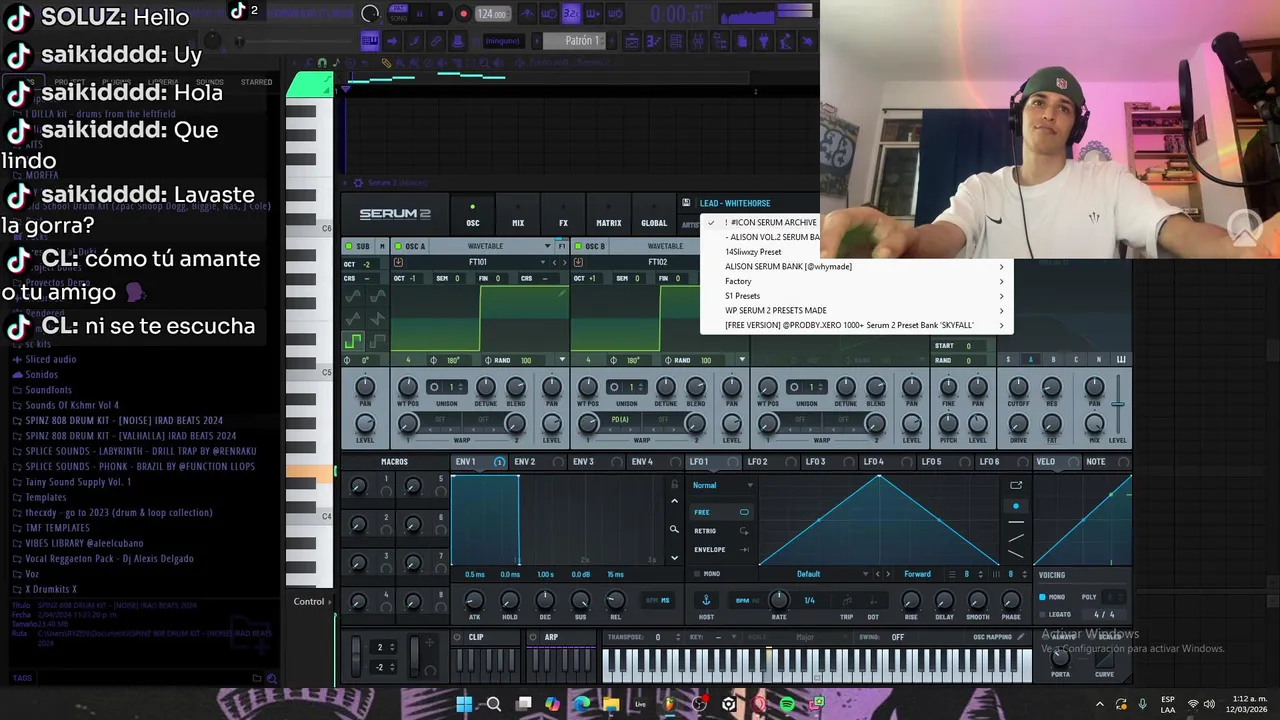This screenshot has height=720, width=1280.
Task: Toggle the CLIP power button
Action: tap(457, 637)
